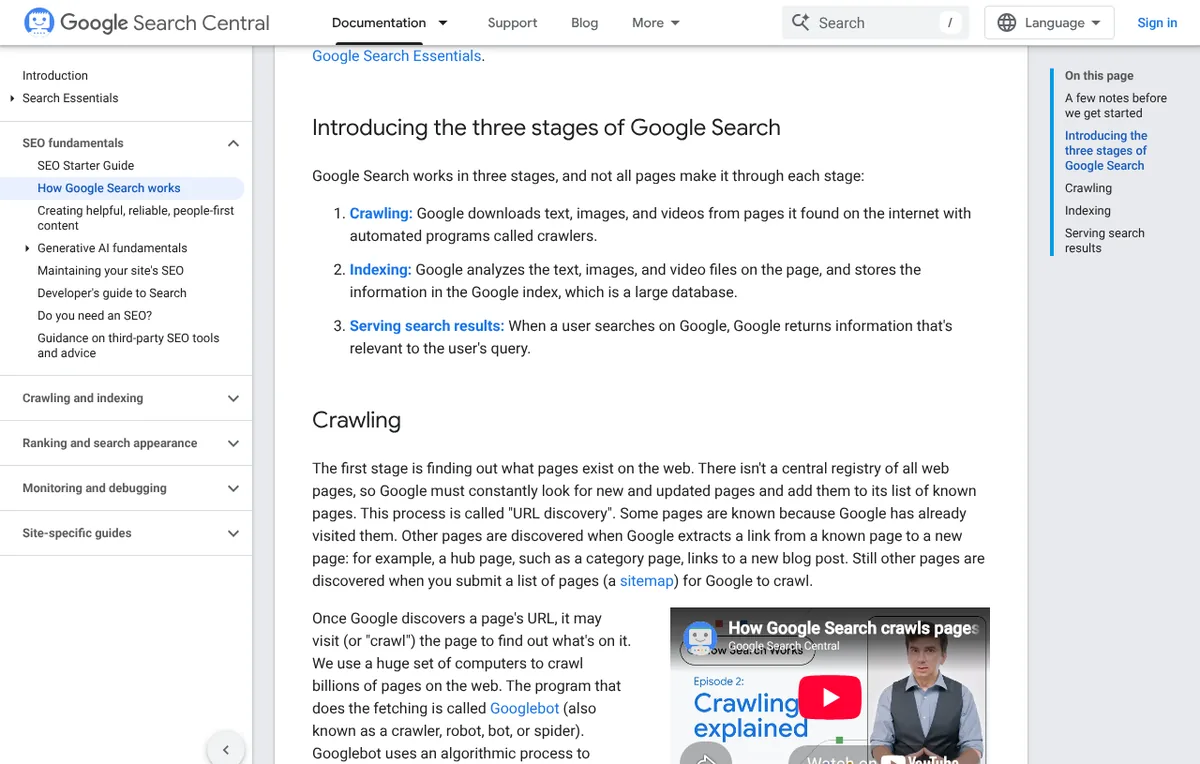1200x764 pixels.
Task: Click the Crawling section heading
Action: 356,420
